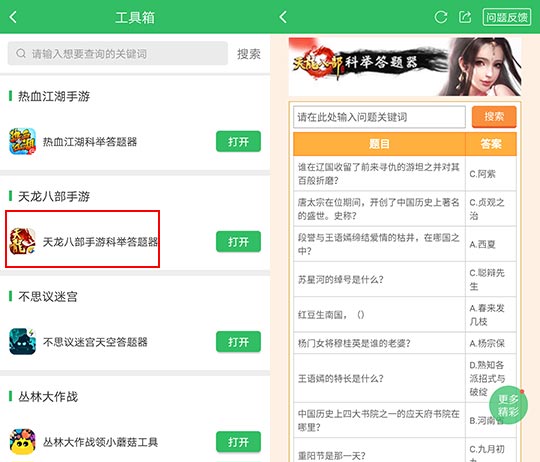The image size is (540, 462).
Task: Select 热血江湖科举答题器 list entry text
Action: pyautogui.click(x=90, y=141)
